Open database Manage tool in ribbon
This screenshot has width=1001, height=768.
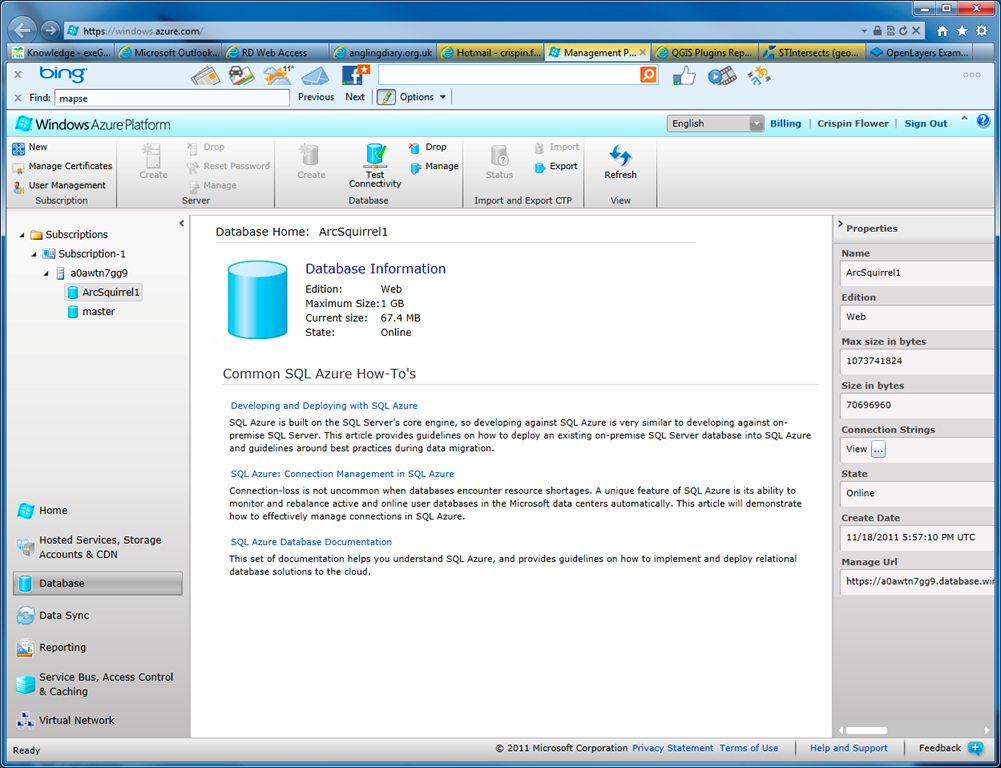434,167
